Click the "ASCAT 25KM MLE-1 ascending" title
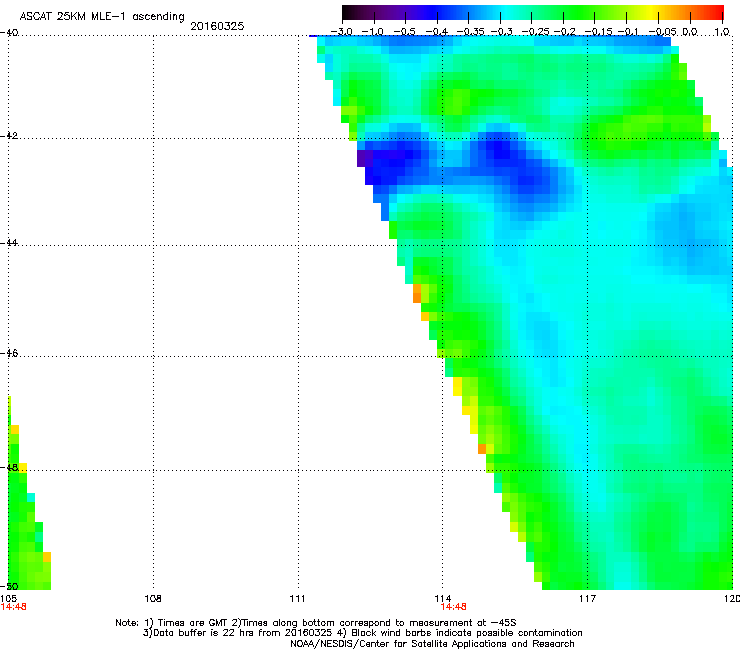 [102, 17]
